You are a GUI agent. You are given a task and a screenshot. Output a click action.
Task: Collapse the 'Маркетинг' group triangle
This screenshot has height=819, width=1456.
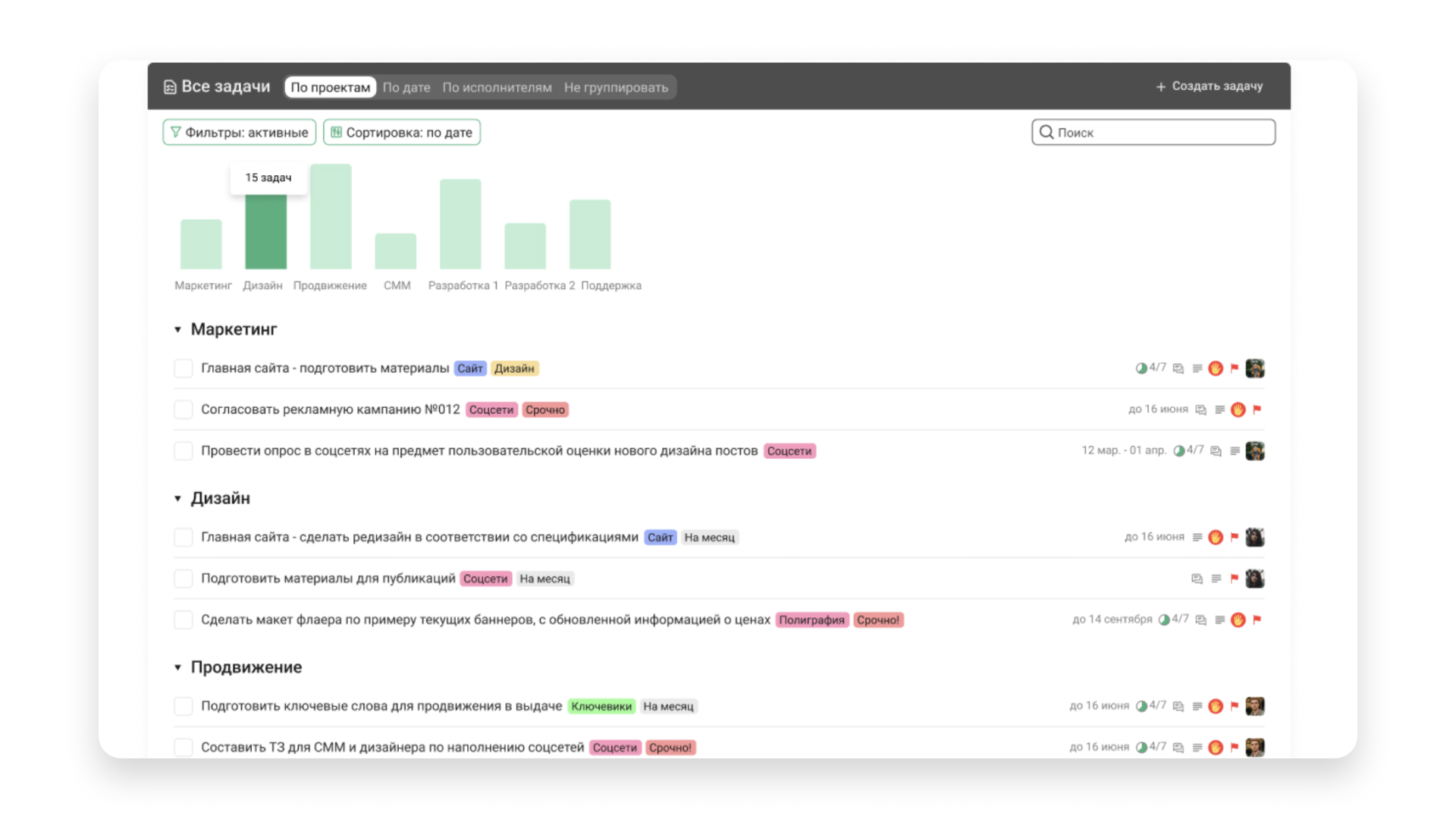[x=177, y=330]
